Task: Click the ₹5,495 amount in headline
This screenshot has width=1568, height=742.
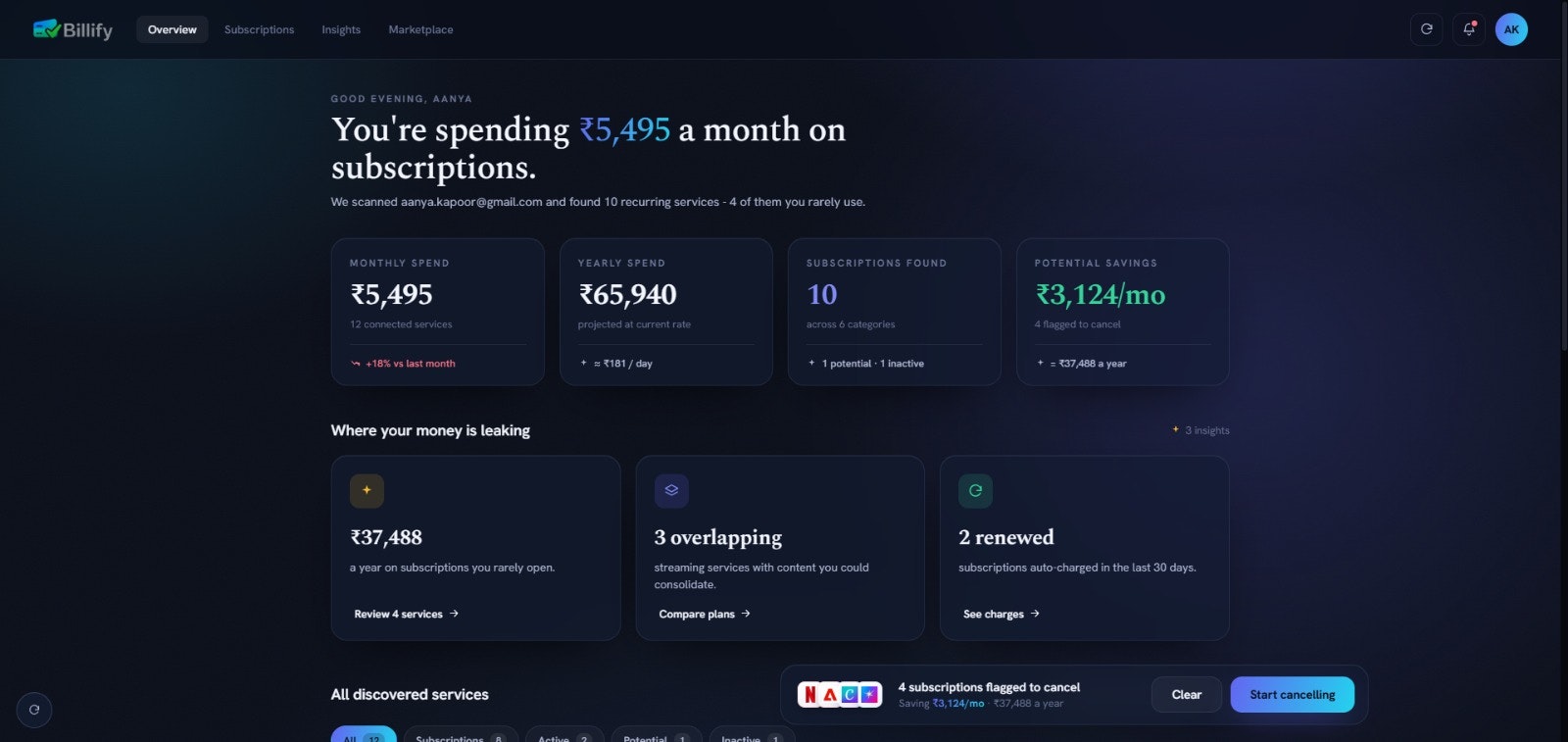Action: 624,129
